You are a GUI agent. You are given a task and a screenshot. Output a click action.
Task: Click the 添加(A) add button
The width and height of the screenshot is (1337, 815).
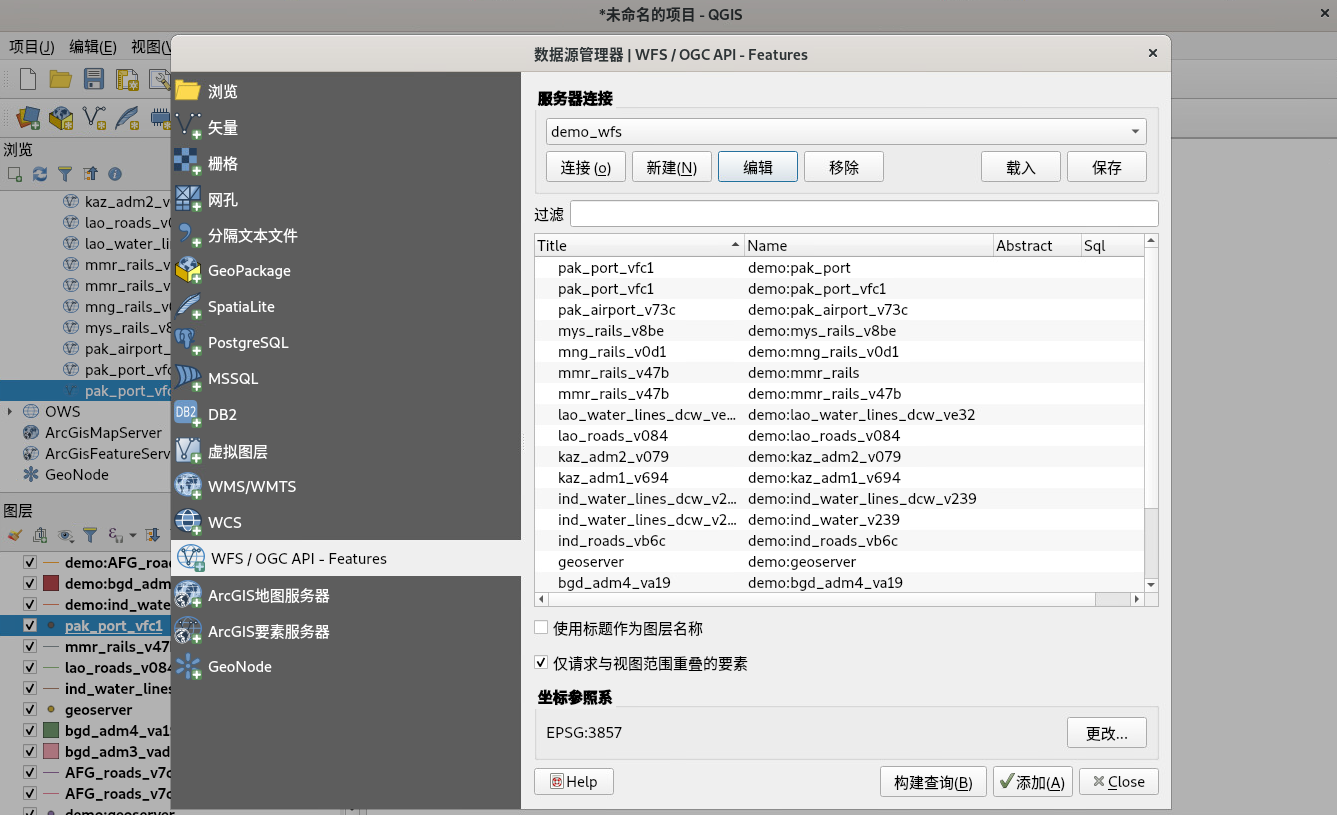1033,782
